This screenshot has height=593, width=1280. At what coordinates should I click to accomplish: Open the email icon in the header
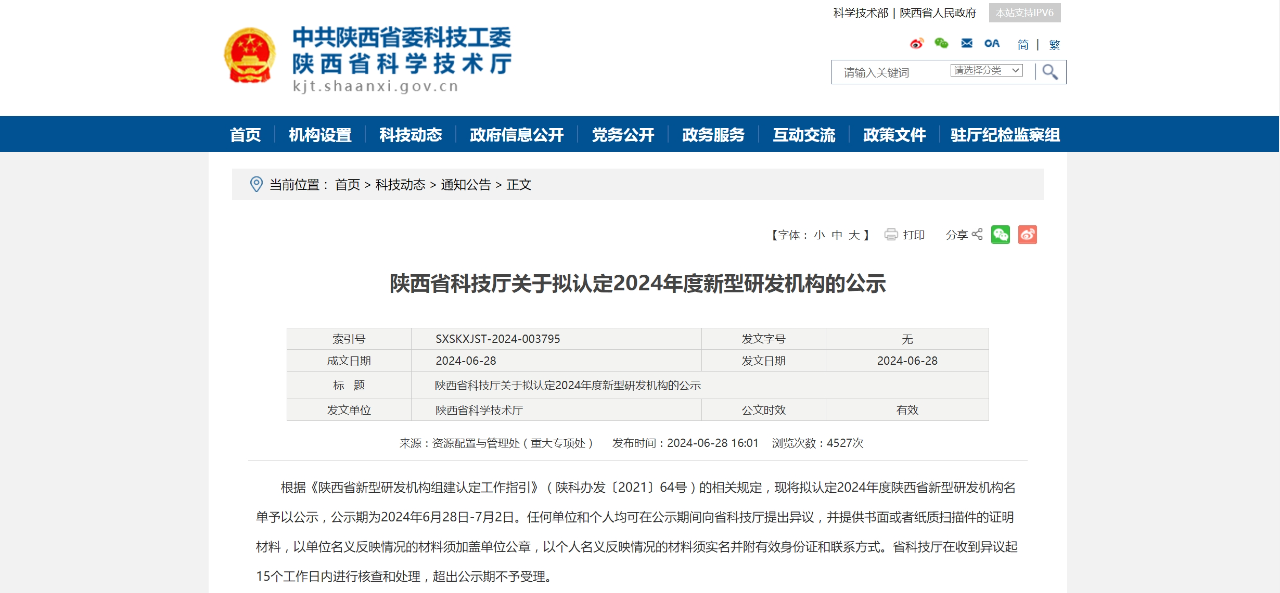(x=965, y=43)
